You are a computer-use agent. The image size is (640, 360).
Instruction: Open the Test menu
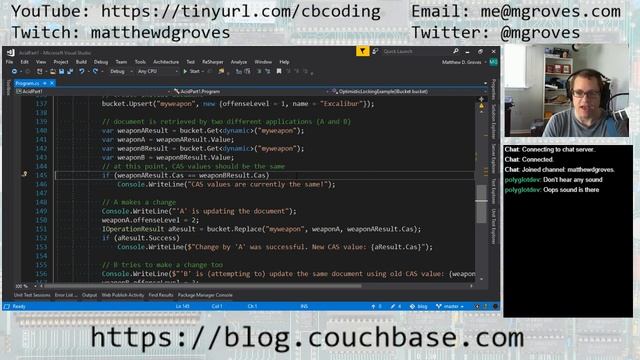191,62
